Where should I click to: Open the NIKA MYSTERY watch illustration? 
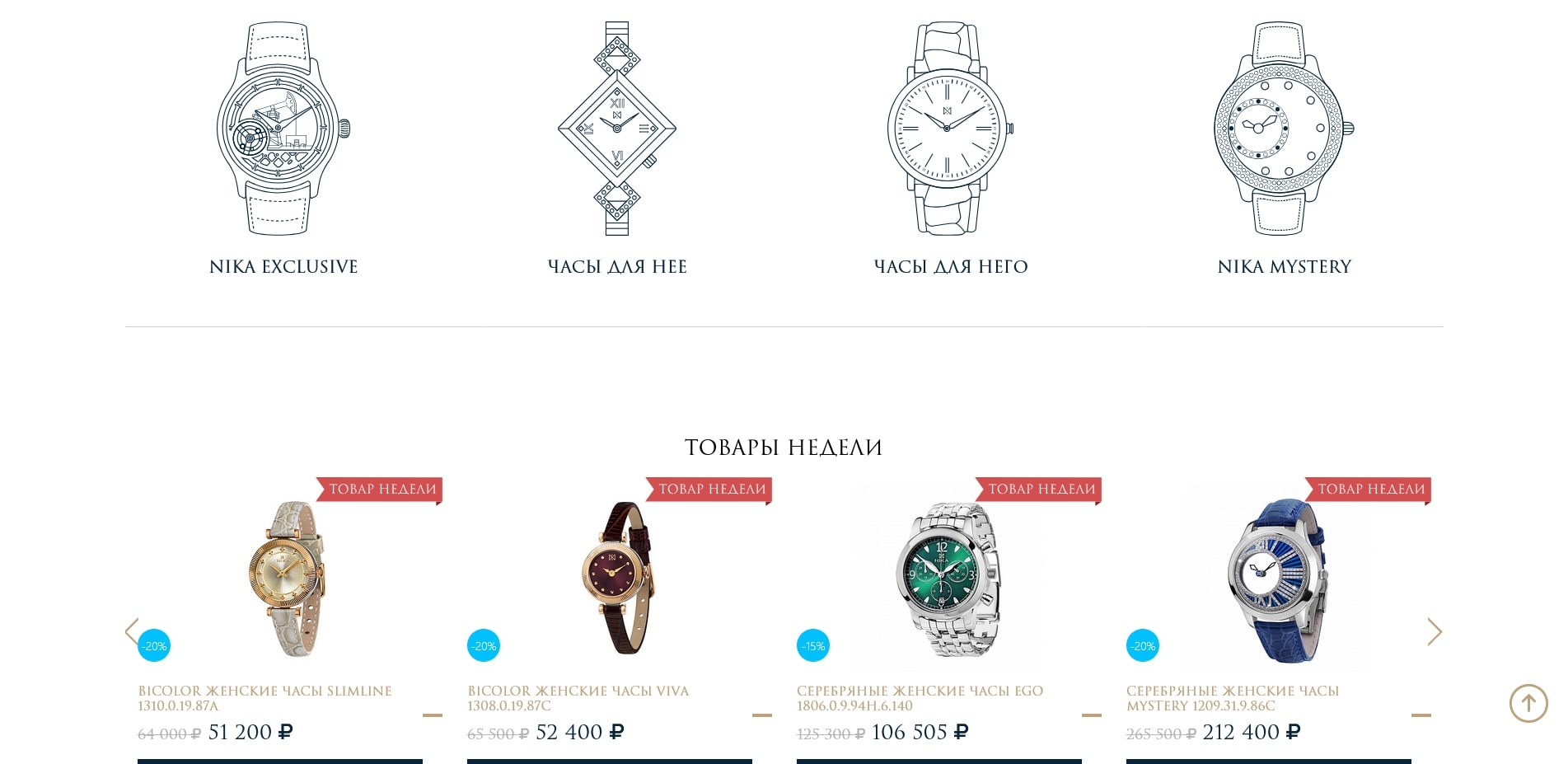pyautogui.click(x=1283, y=129)
